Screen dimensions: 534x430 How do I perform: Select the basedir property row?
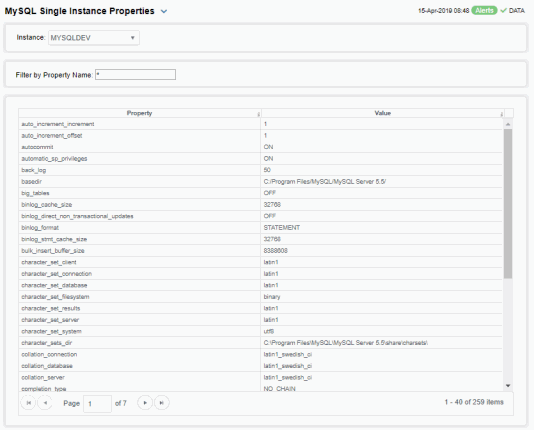point(261,182)
